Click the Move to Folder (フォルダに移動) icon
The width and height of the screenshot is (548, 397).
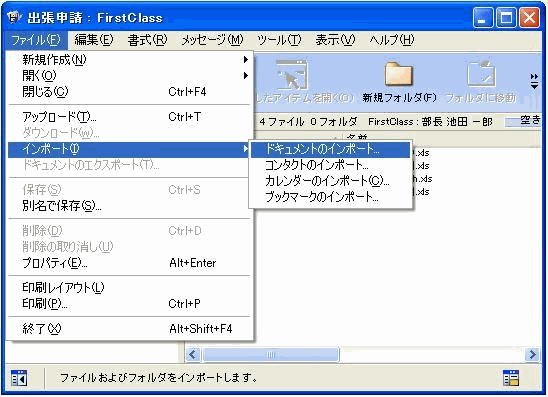point(481,73)
